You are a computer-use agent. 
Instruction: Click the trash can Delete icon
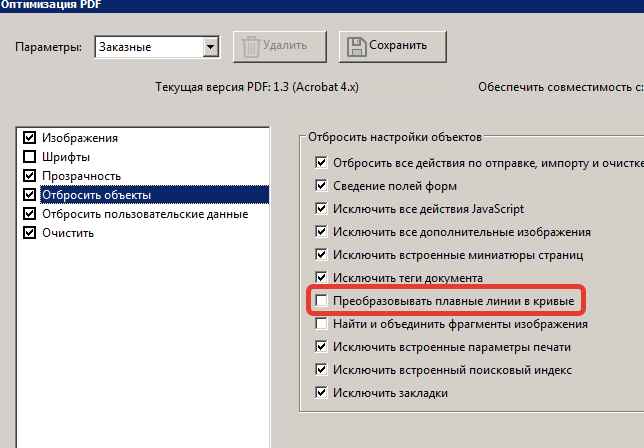point(251,46)
